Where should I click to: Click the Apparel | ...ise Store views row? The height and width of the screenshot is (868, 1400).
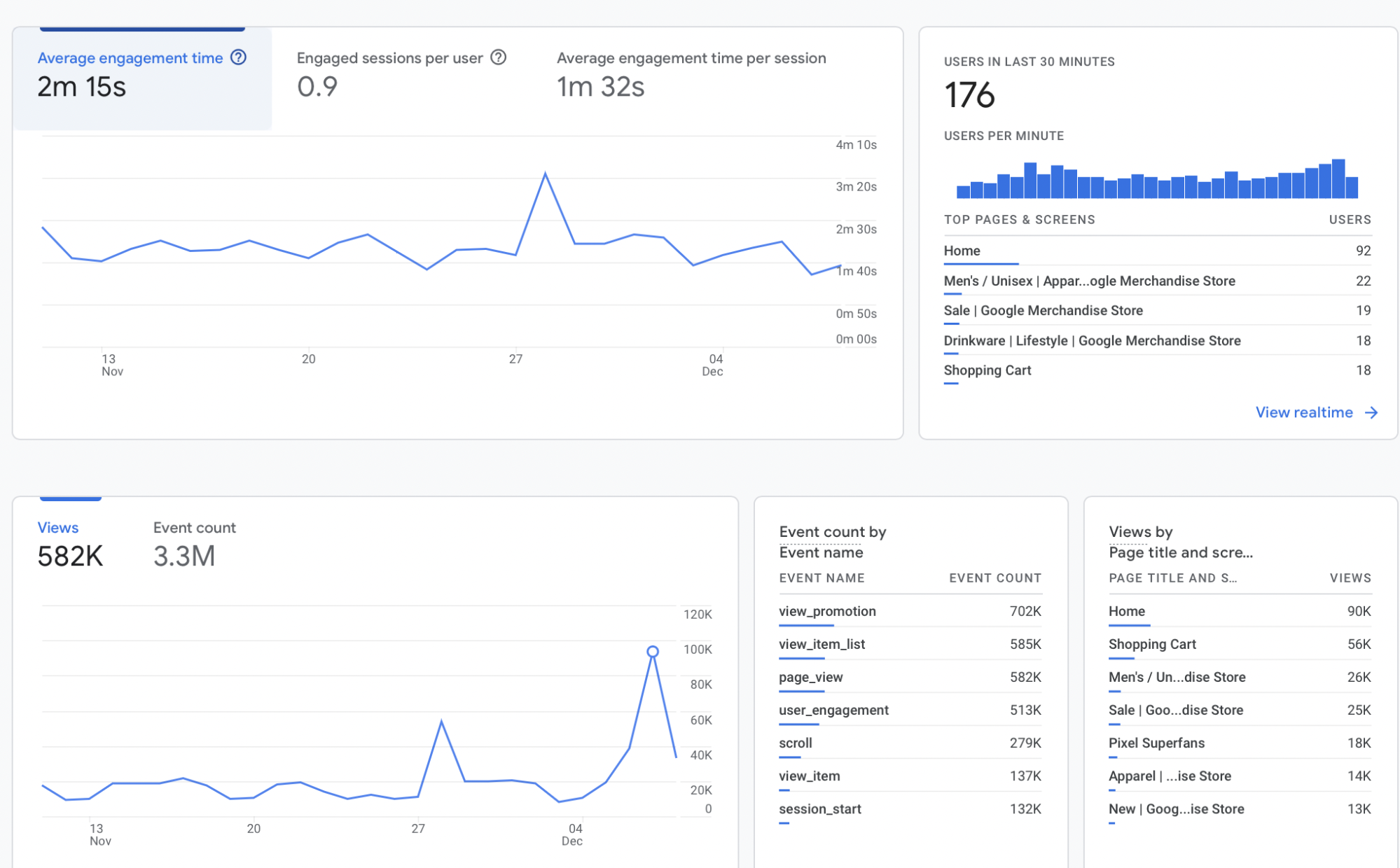point(1240,776)
